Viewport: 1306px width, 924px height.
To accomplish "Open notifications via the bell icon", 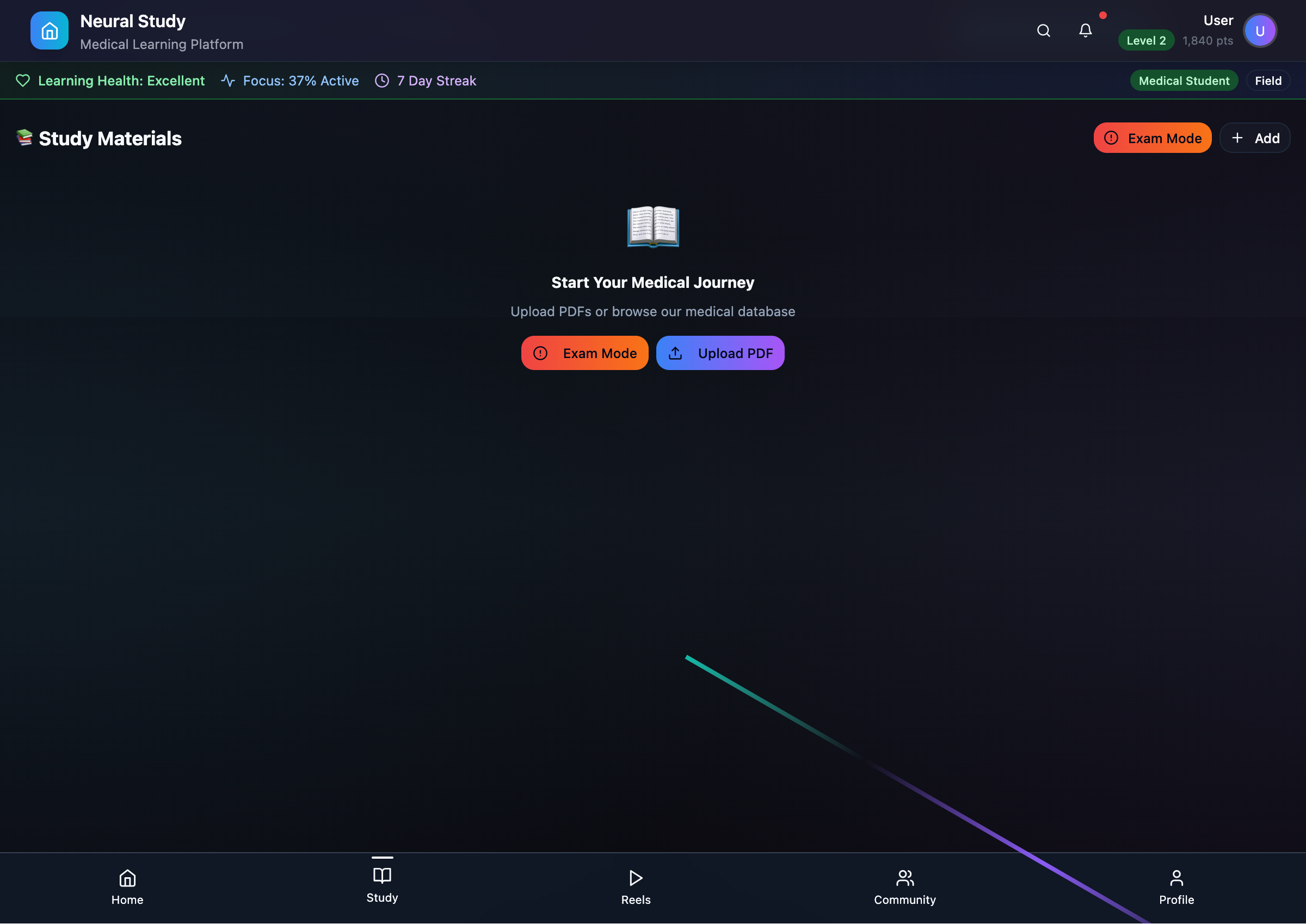I will pos(1085,30).
